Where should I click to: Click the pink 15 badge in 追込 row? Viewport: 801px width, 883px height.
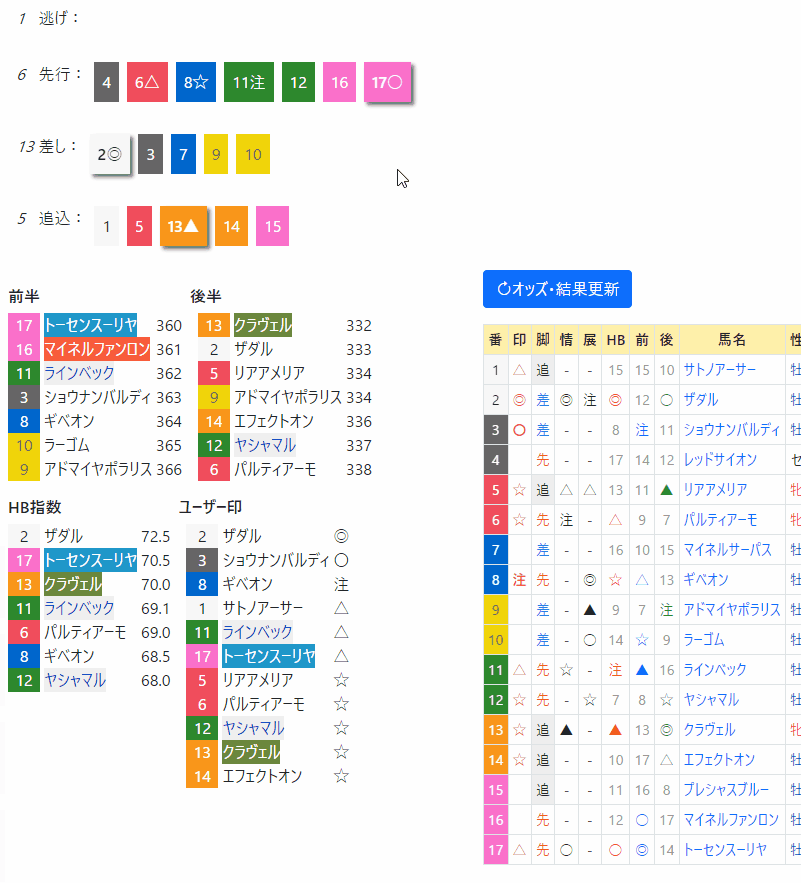click(272, 226)
